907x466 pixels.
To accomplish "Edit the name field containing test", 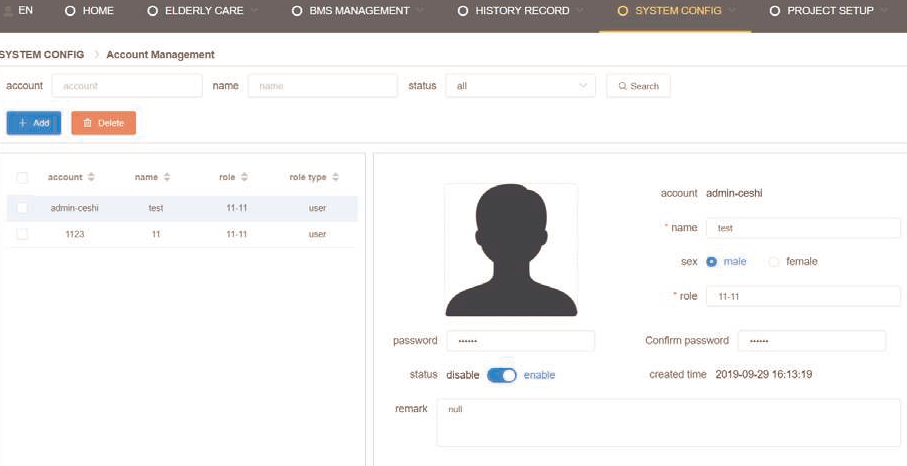I will [803, 228].
